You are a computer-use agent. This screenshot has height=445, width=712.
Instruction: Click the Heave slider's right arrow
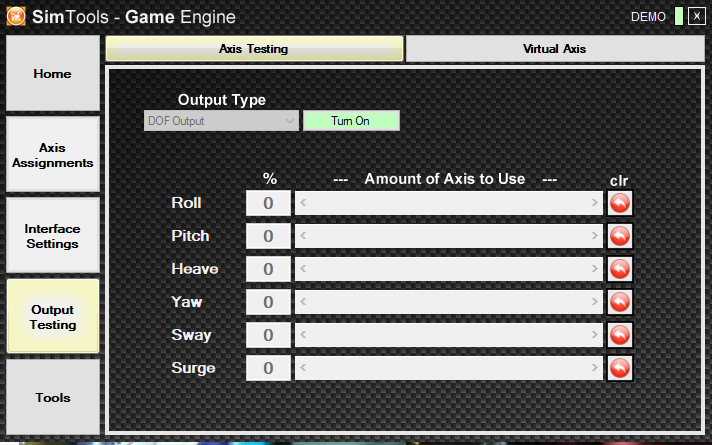tap(594, 269)
